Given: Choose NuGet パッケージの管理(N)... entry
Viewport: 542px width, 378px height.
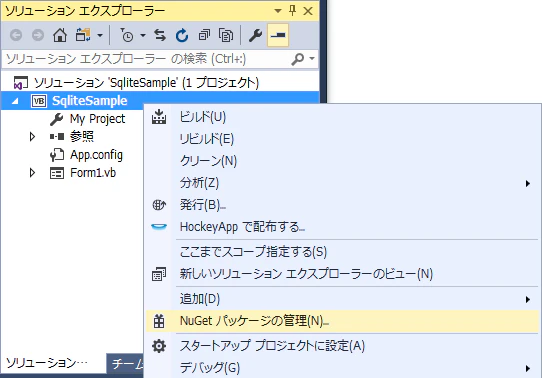Looking at the screenshot, I should (x=342, y=321).
